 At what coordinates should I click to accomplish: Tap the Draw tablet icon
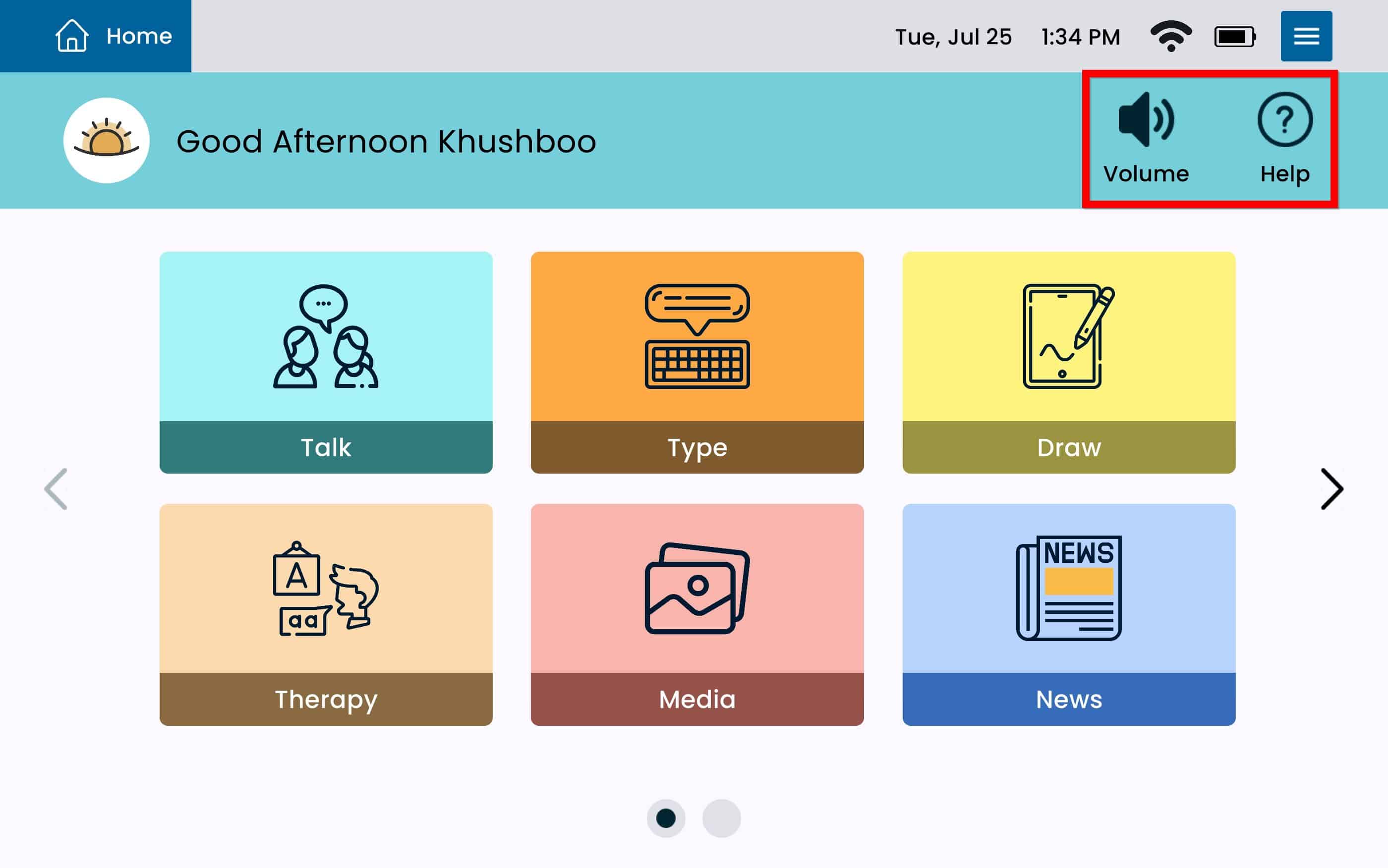click(x=1068, y=337)
